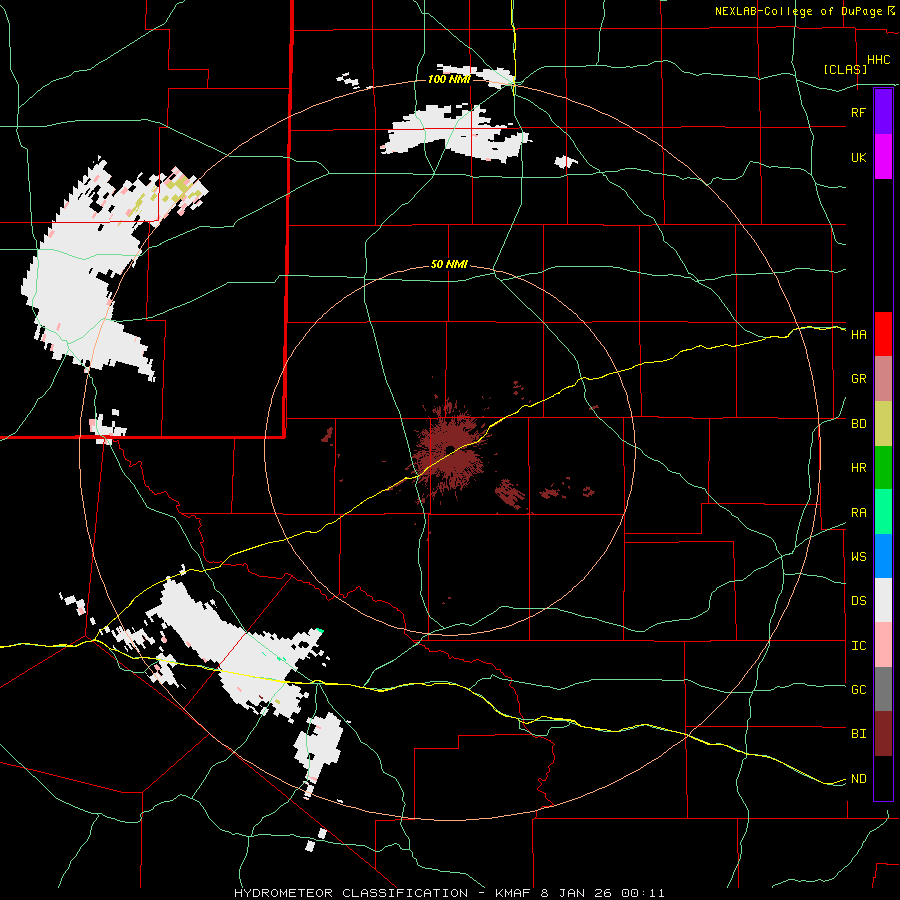Click the dark green HR heavy rain swatch

883,468
